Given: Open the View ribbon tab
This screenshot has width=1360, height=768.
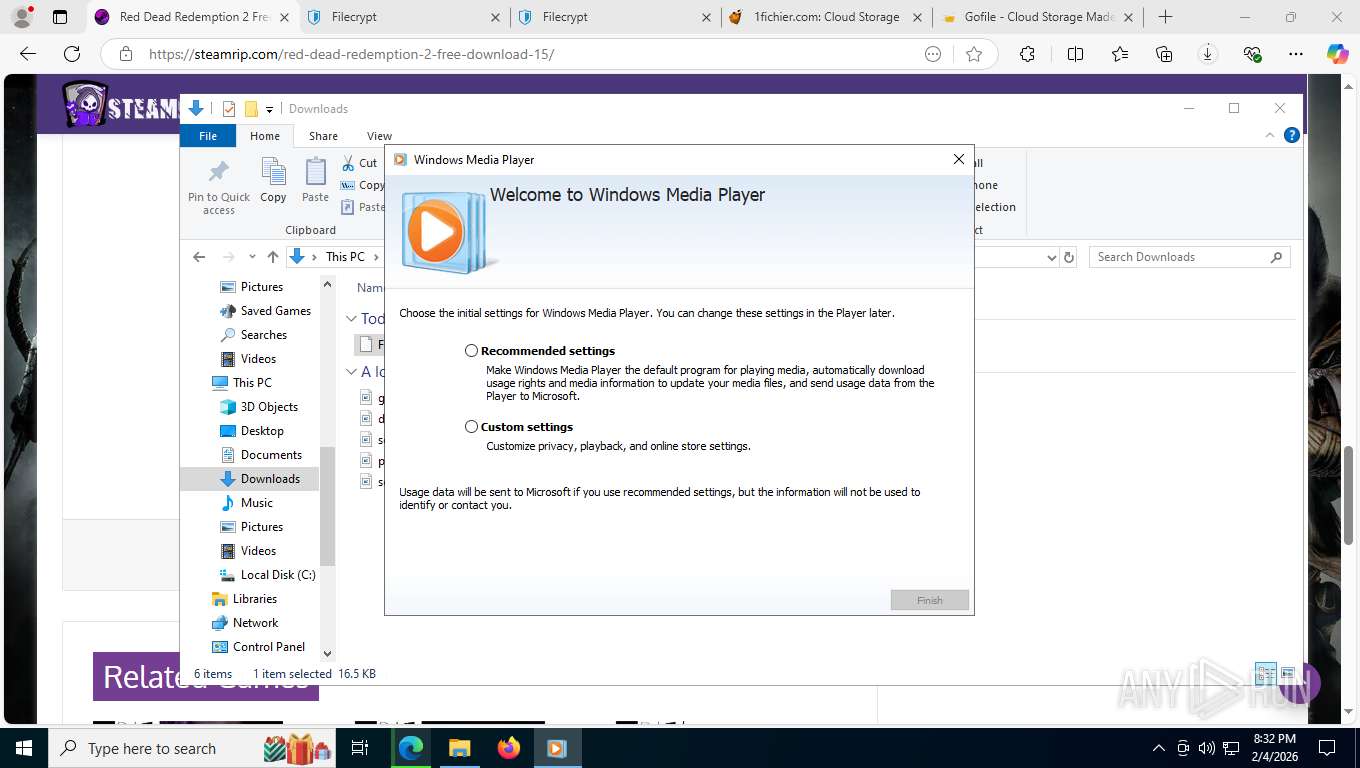Looking at the screenshot, I should point(379,136).
